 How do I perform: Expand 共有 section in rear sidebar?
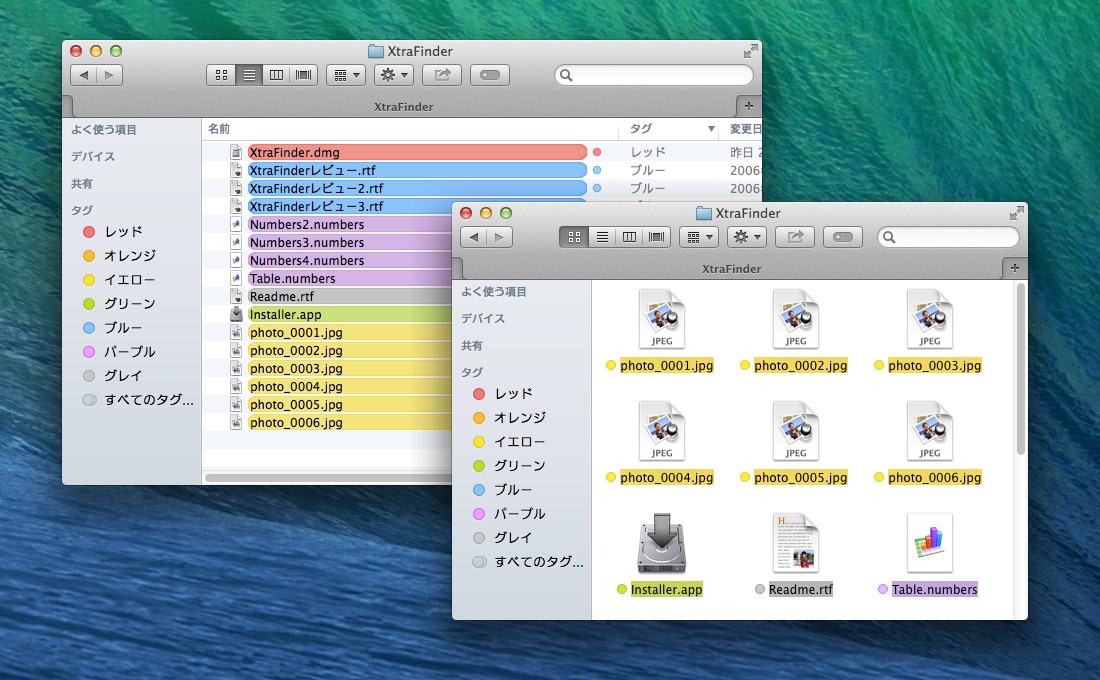tap(81, 184)
